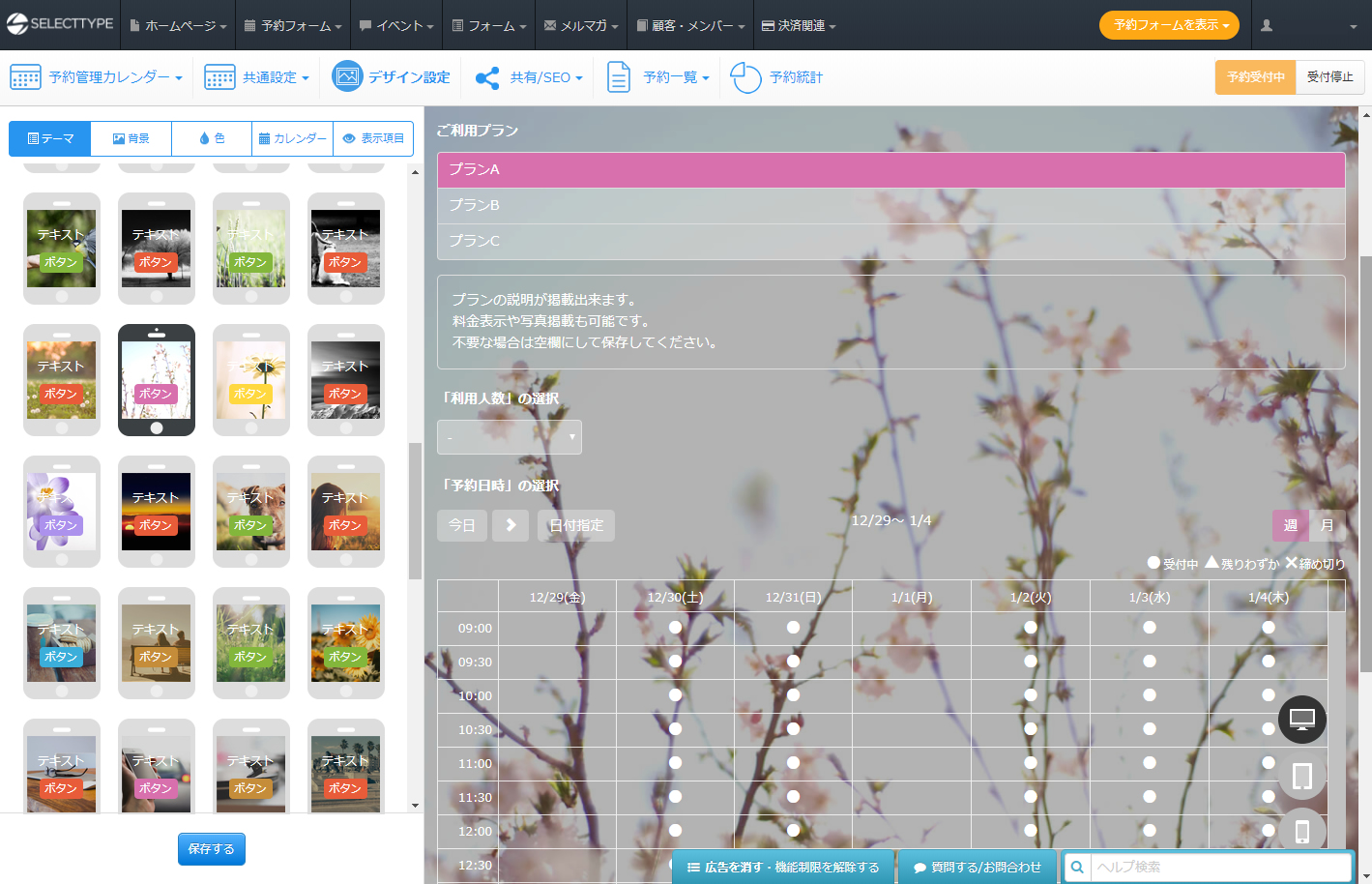Toggle reservations to 受付停止
Image resolution: width=1372 pixels, height=884 pixels.
[x=1329, y=77]
